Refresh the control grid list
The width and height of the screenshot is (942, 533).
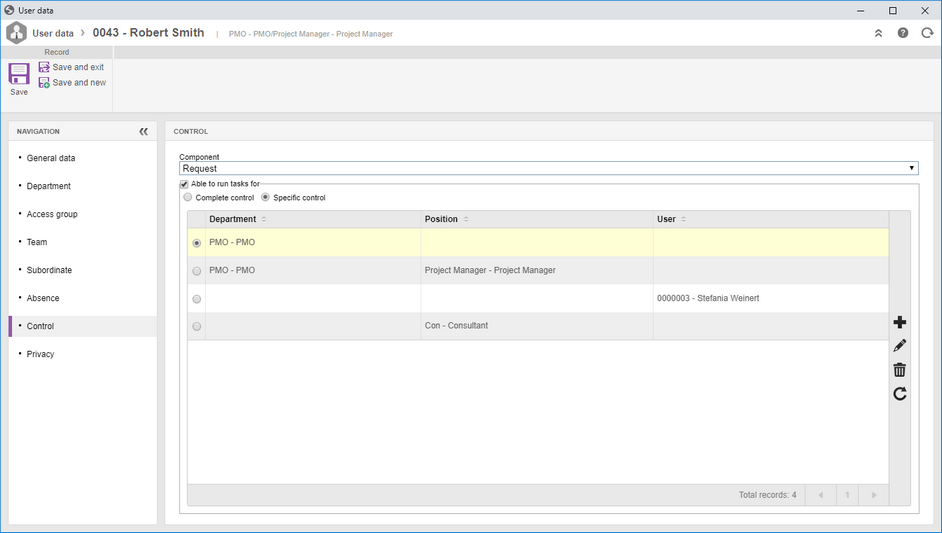pyautogui.click(x=899, y=394)
